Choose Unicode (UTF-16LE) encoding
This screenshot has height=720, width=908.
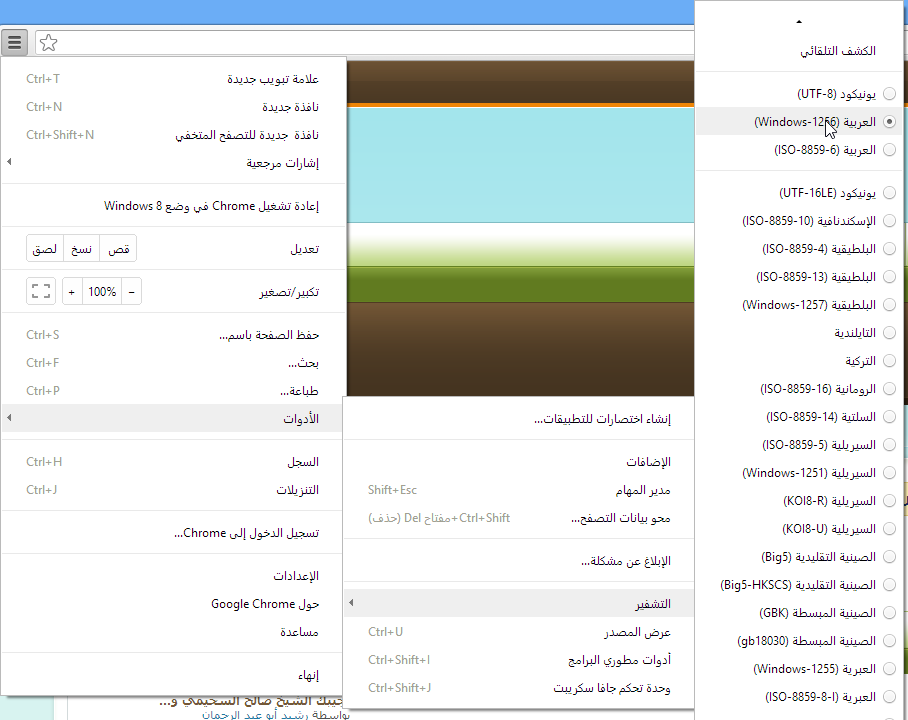pos(889,192)
